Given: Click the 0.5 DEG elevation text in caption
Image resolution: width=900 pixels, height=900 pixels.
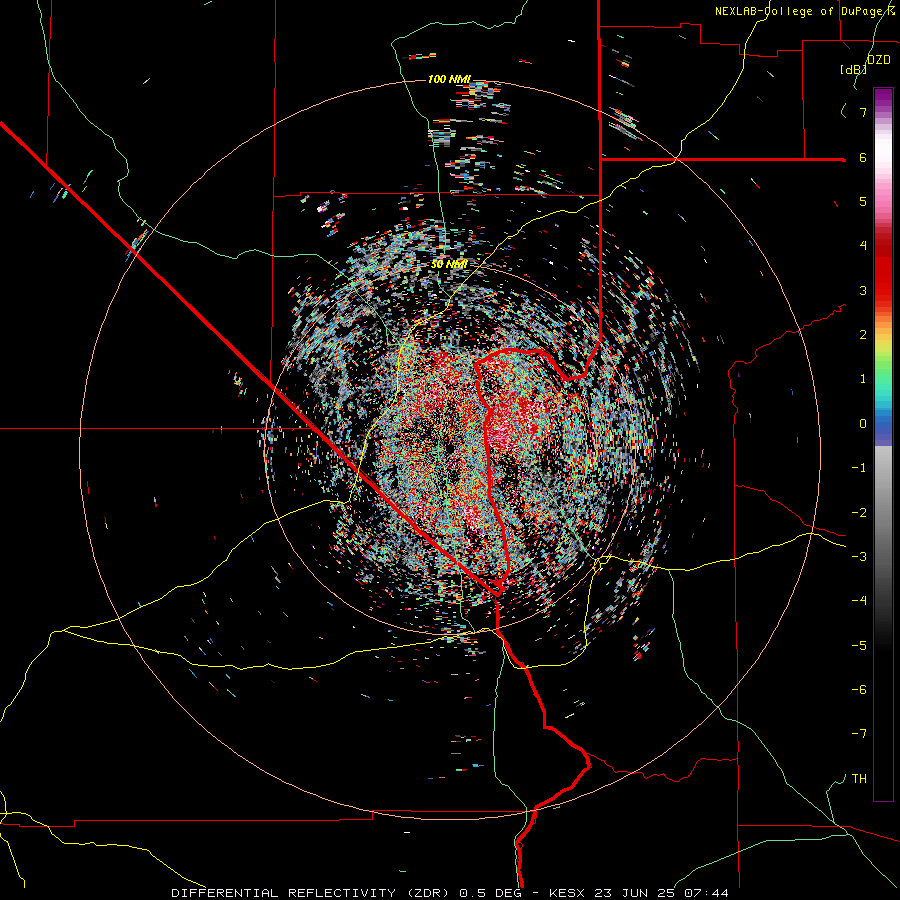Looking at the screenshot, I should (490, 893).
